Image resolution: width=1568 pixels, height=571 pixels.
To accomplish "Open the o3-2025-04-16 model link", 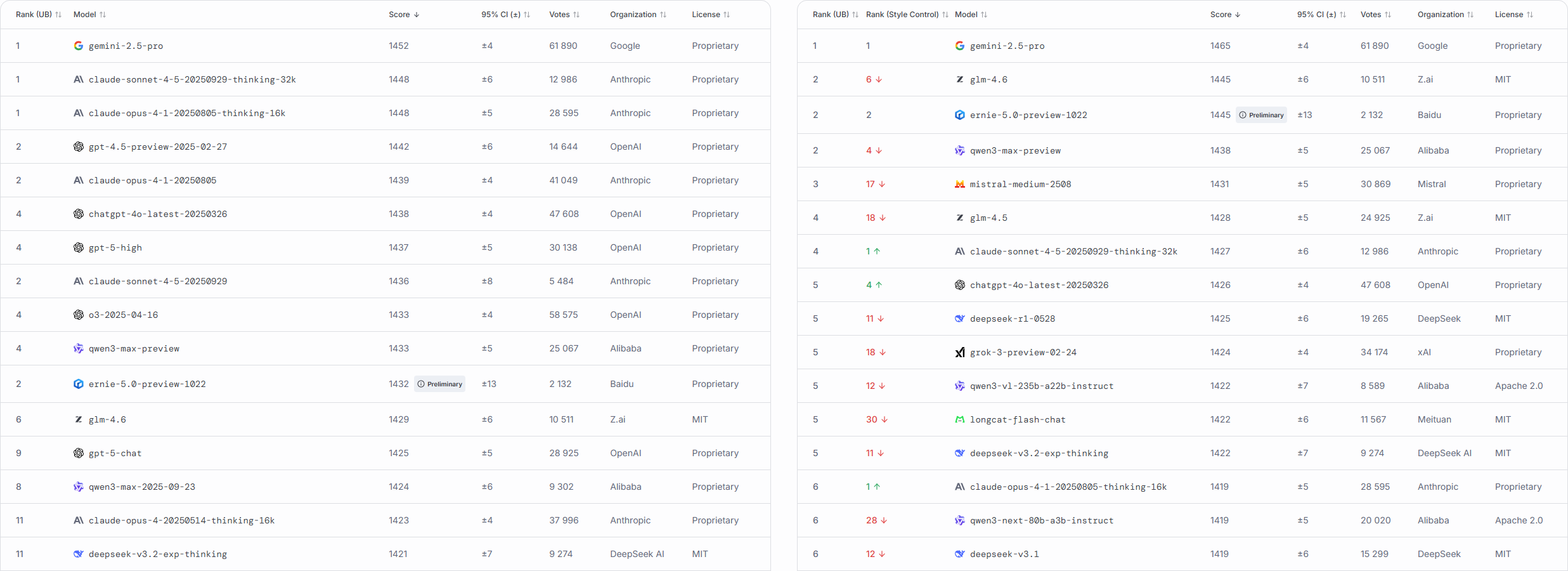I will (x=123, y=315).
